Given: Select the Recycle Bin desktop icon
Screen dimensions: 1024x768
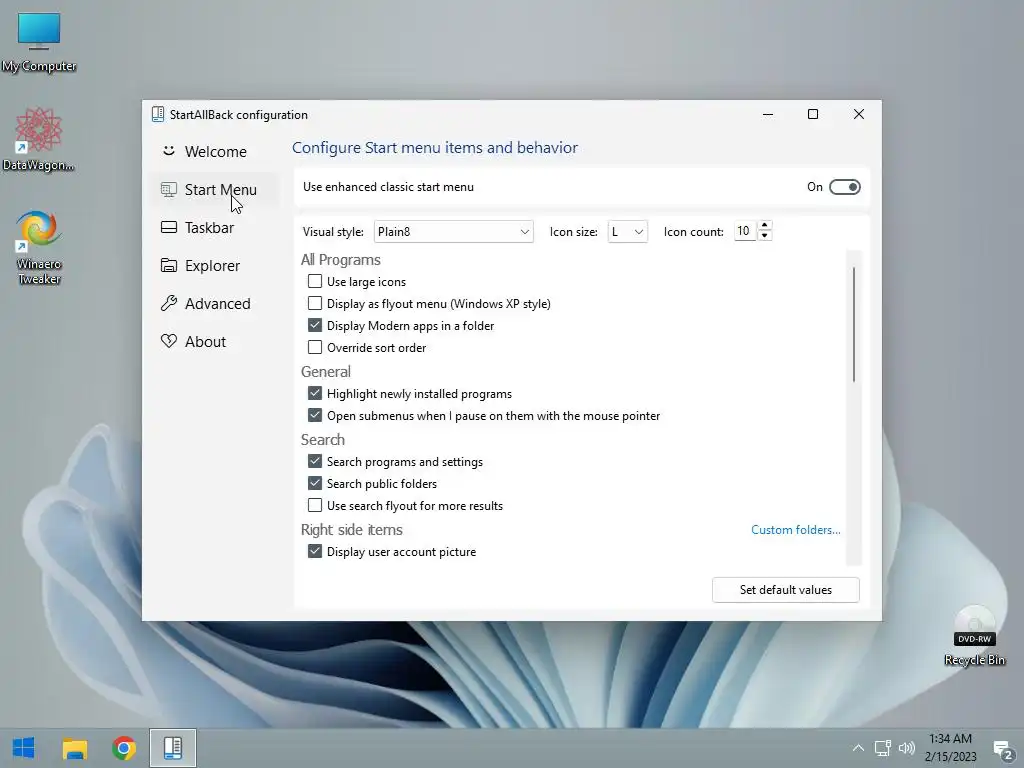Looking at the screenshot, I should [x=974, y=637].
